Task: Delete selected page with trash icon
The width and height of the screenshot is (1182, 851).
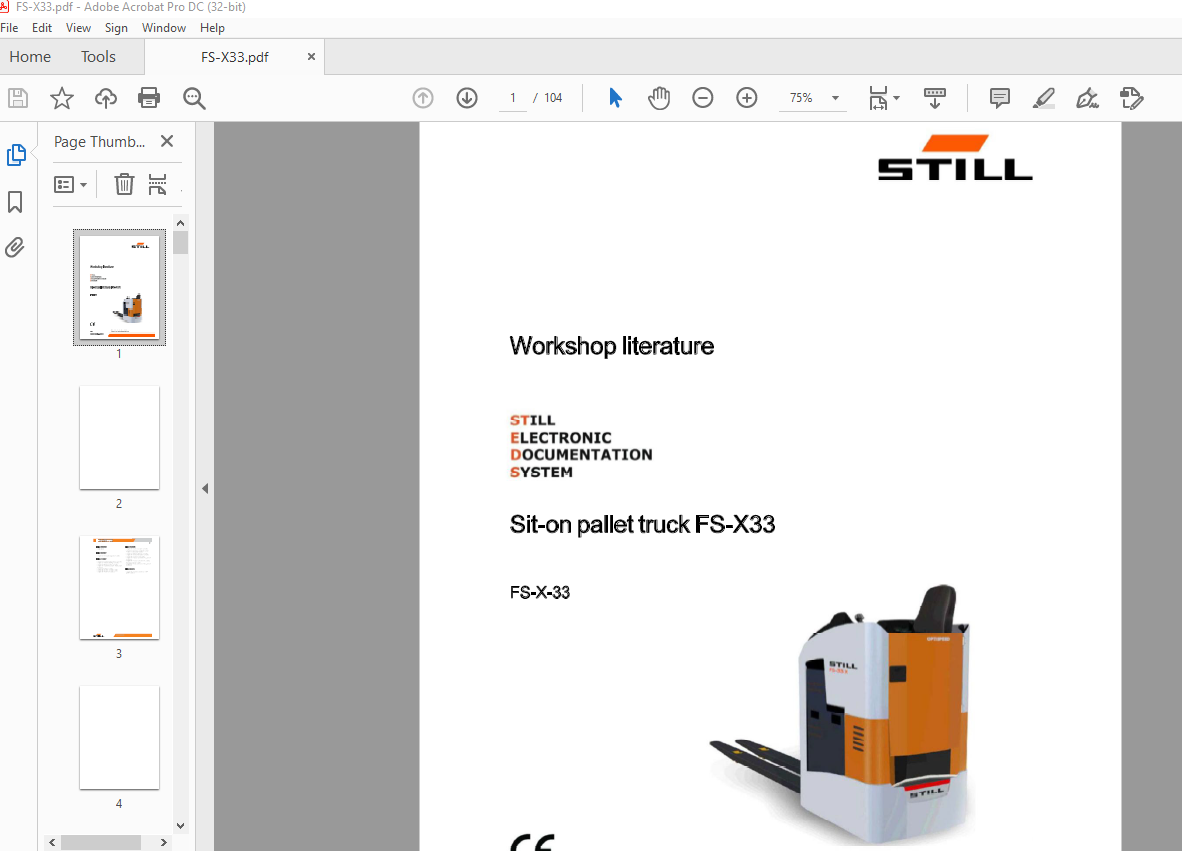Action: (x=124, y=184)
